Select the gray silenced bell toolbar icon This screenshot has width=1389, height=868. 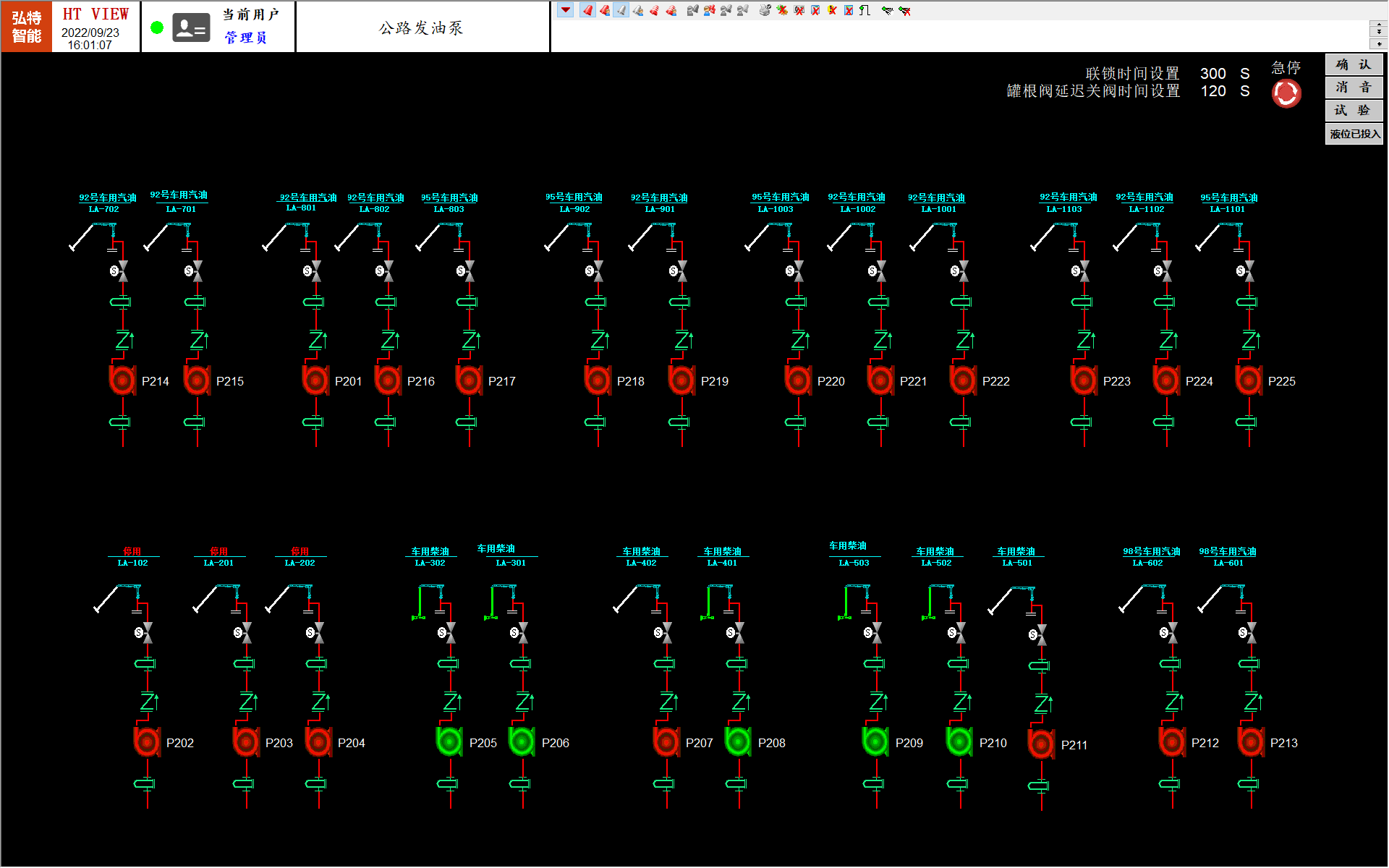click(x=621, y=11)
